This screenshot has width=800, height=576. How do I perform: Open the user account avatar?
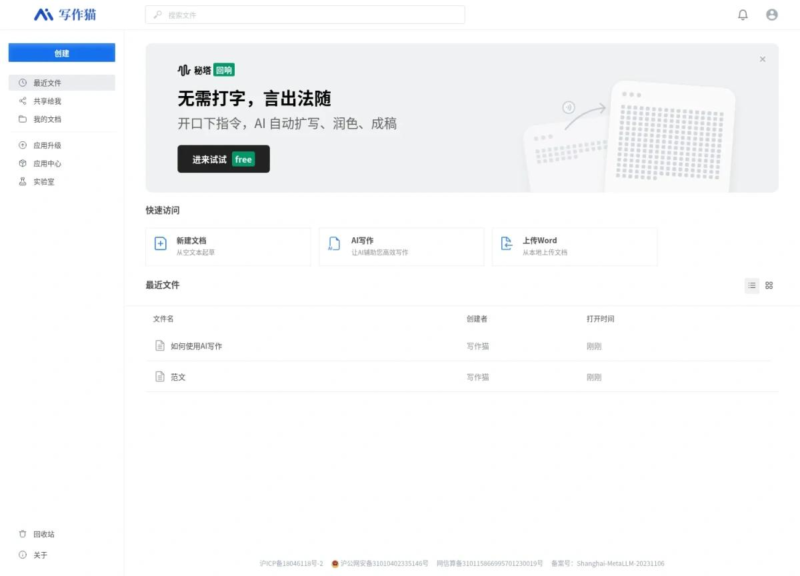click(772, 15)
